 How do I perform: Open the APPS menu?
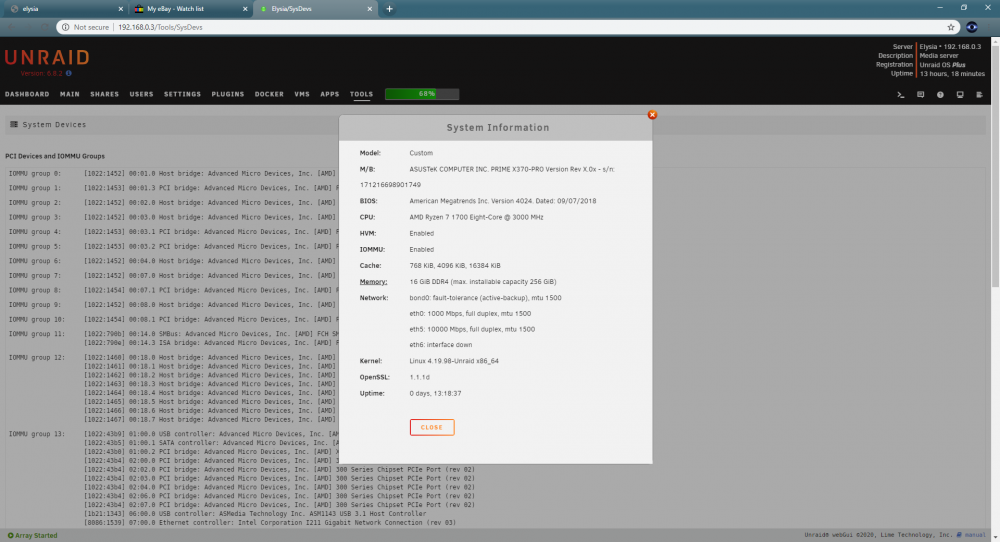(330, 94)
